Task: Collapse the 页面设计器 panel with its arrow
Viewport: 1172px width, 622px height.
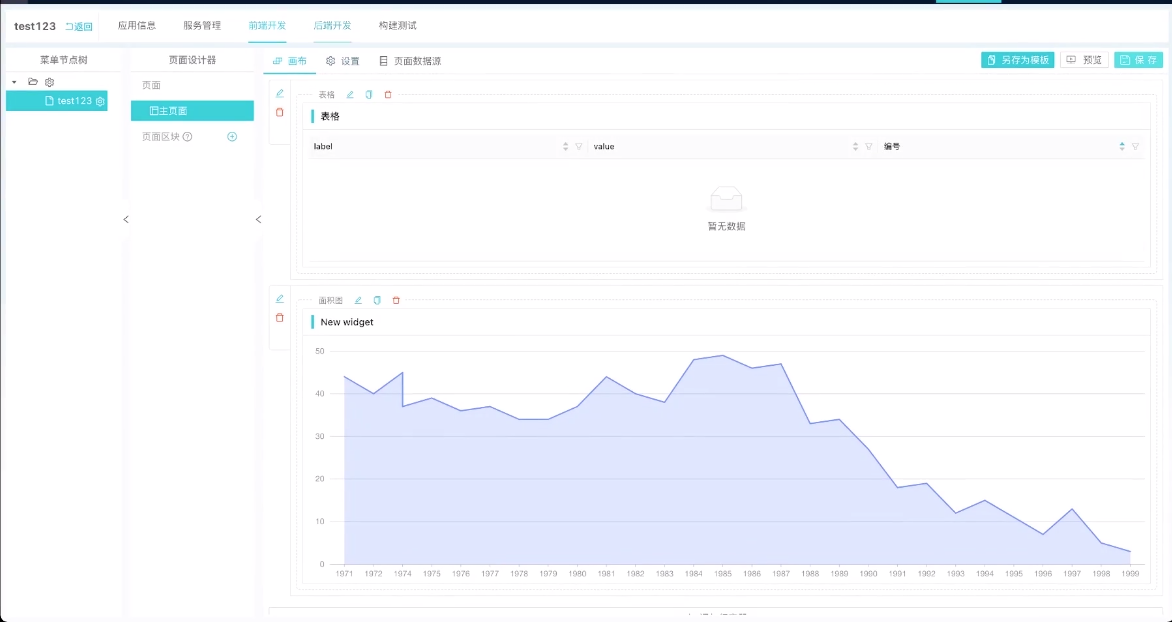Action: (258, 219)
